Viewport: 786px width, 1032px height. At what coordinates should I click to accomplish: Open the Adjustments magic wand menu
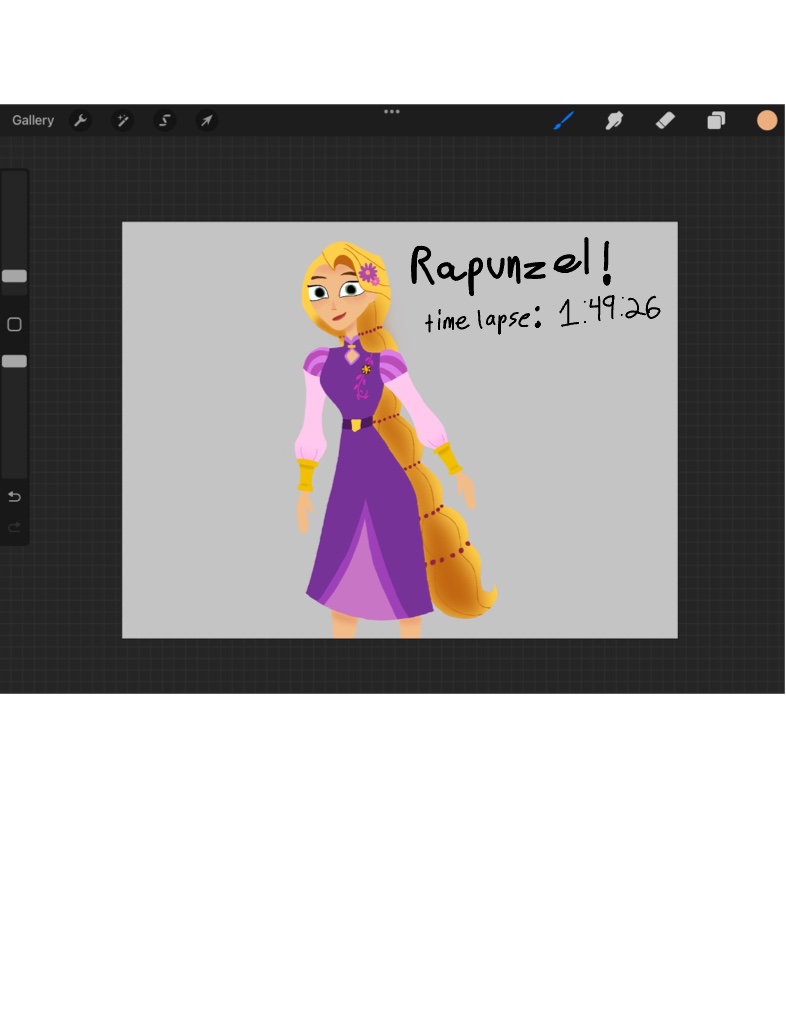click(122, 120)
